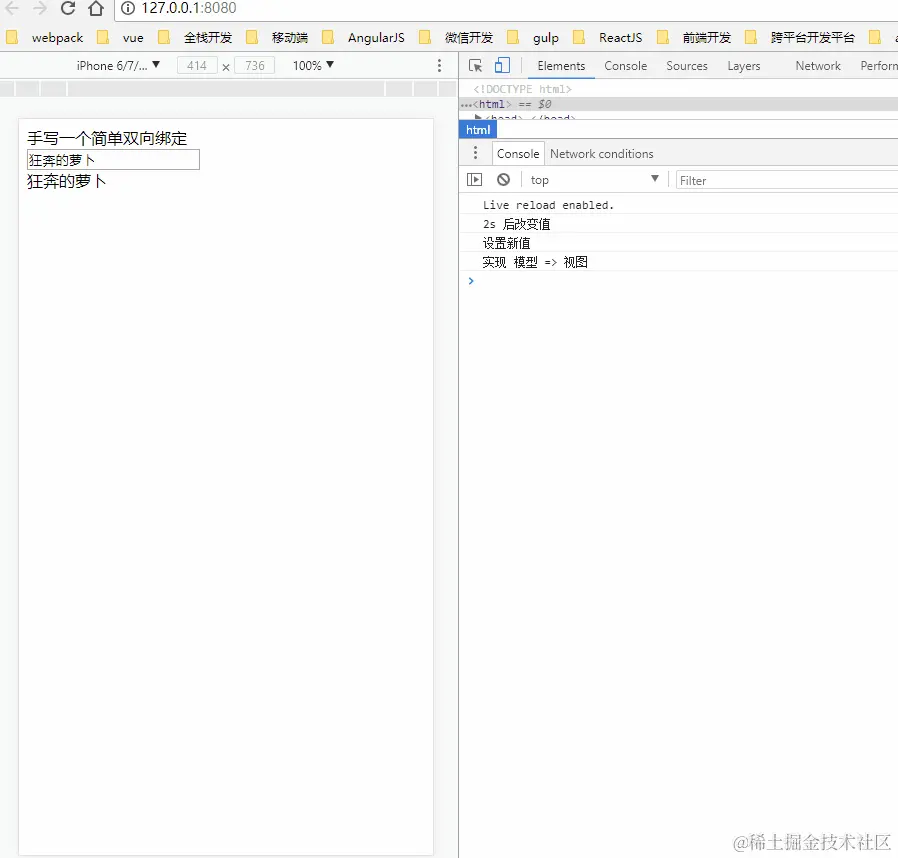Click the browser Home icon
The height and width of the screenshot is (858, 898).
point(95,10)
